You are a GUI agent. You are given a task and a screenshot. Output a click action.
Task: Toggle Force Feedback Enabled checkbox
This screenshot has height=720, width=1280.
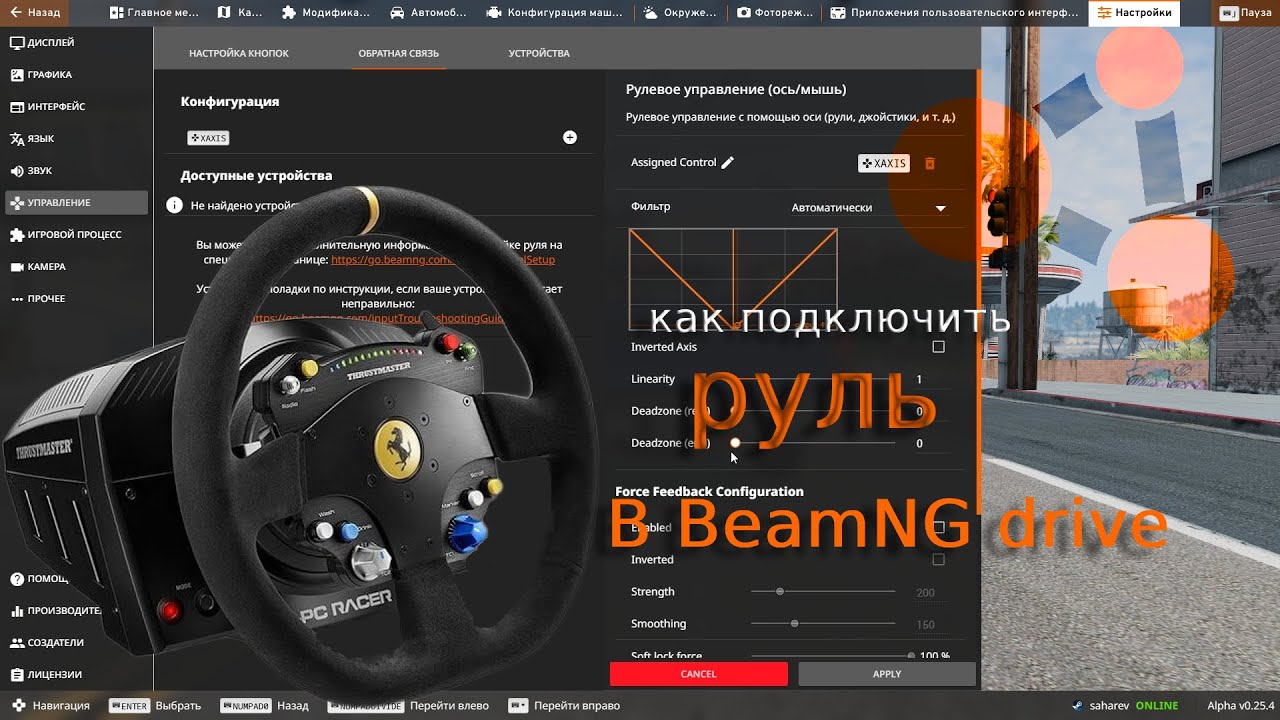(x=938, y=527)
